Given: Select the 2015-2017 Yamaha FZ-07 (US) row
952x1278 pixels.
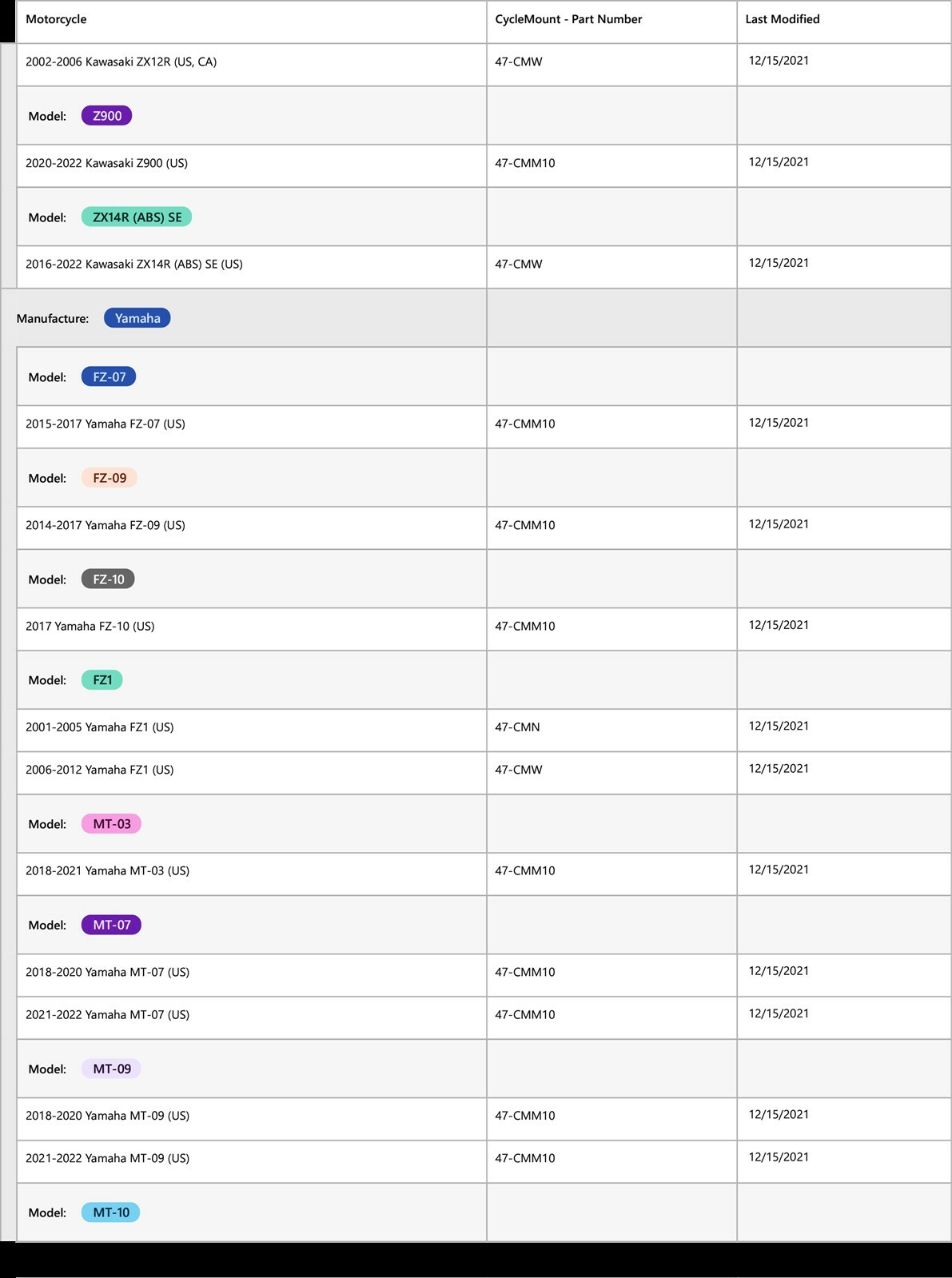Looking at the screenshot, I should pos(484,427).
